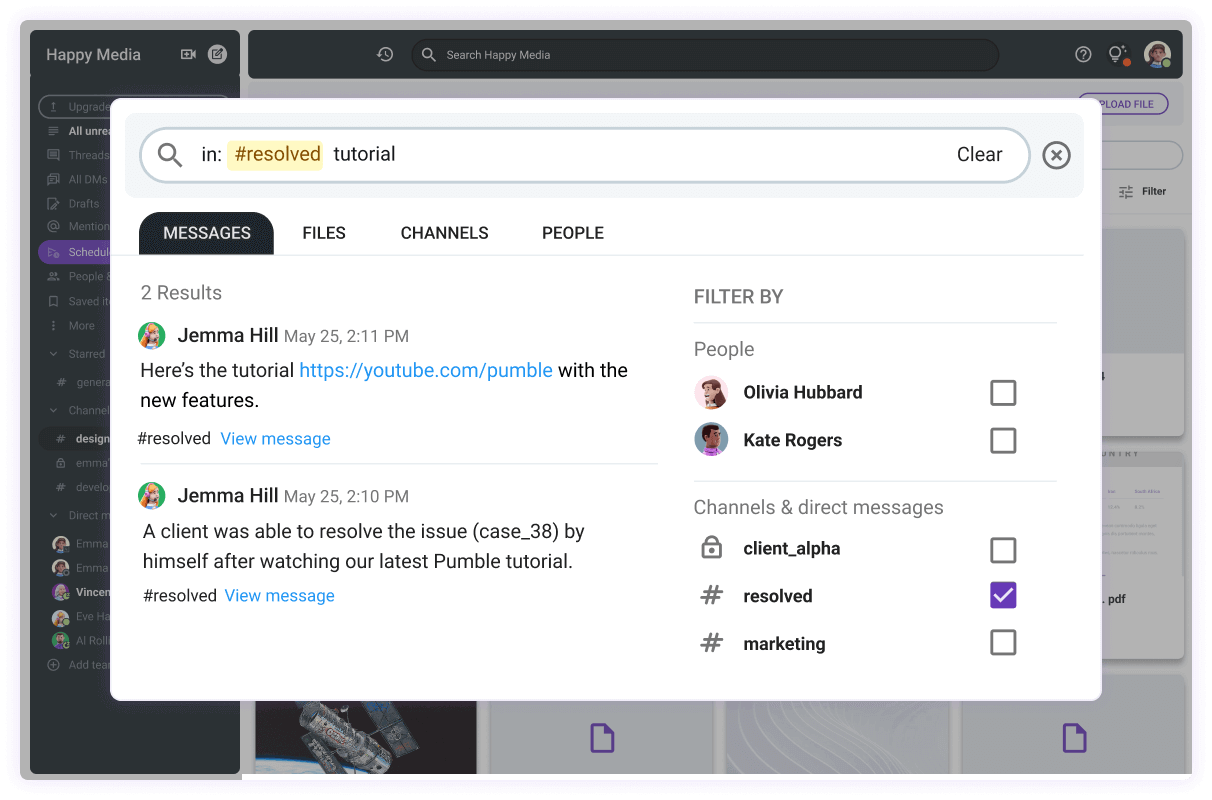The width and height of the screenshot is (1212, 800).
Task: Open the help question mark icon
Action: pos(1083,55)
